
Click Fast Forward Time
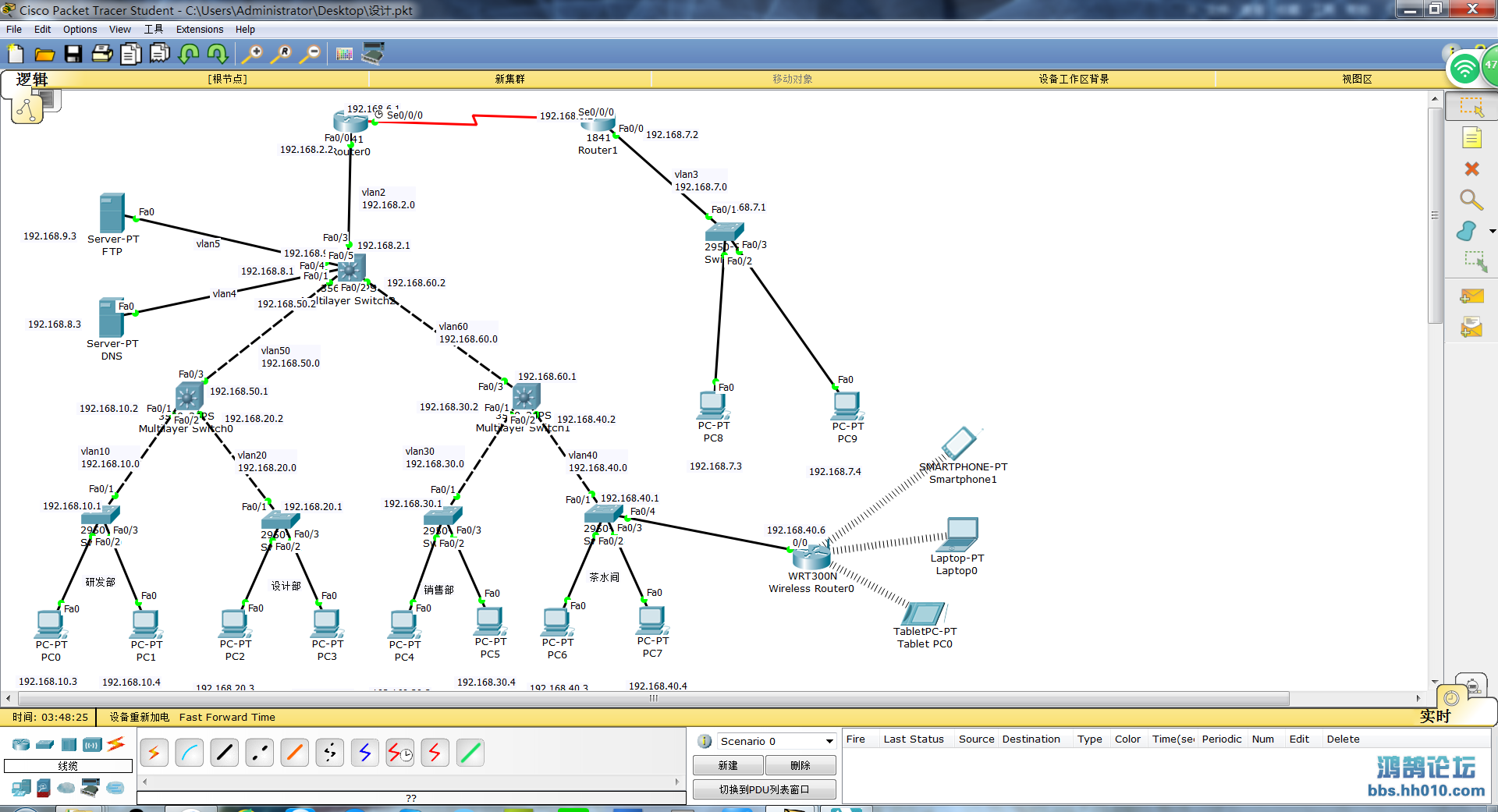pos(227,718)
